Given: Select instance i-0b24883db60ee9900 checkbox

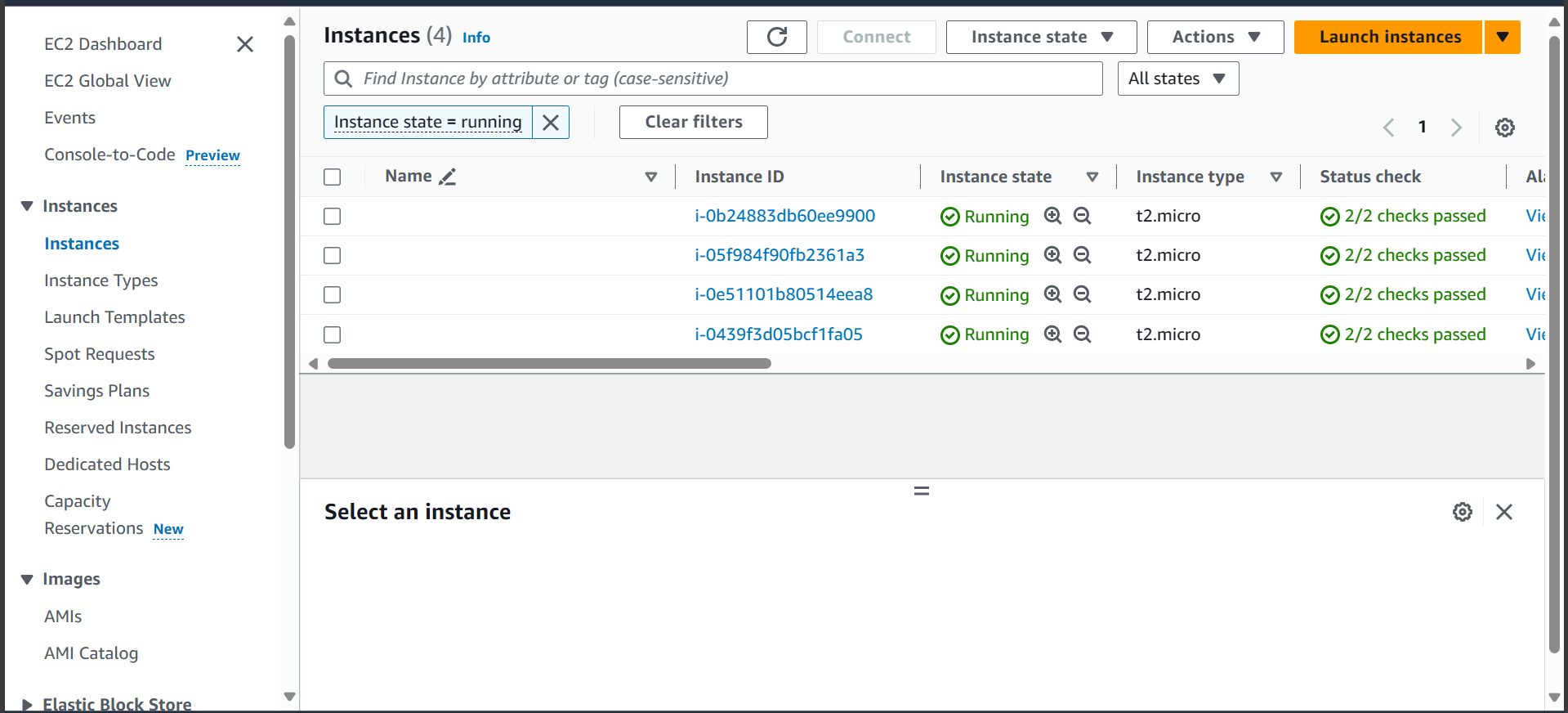Looking at the screenshot, I should point(332,216).
